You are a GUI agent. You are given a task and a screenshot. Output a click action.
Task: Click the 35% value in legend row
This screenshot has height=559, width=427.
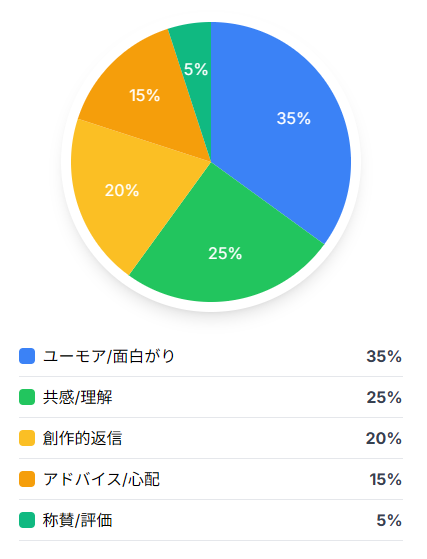[x=384, y=357]
